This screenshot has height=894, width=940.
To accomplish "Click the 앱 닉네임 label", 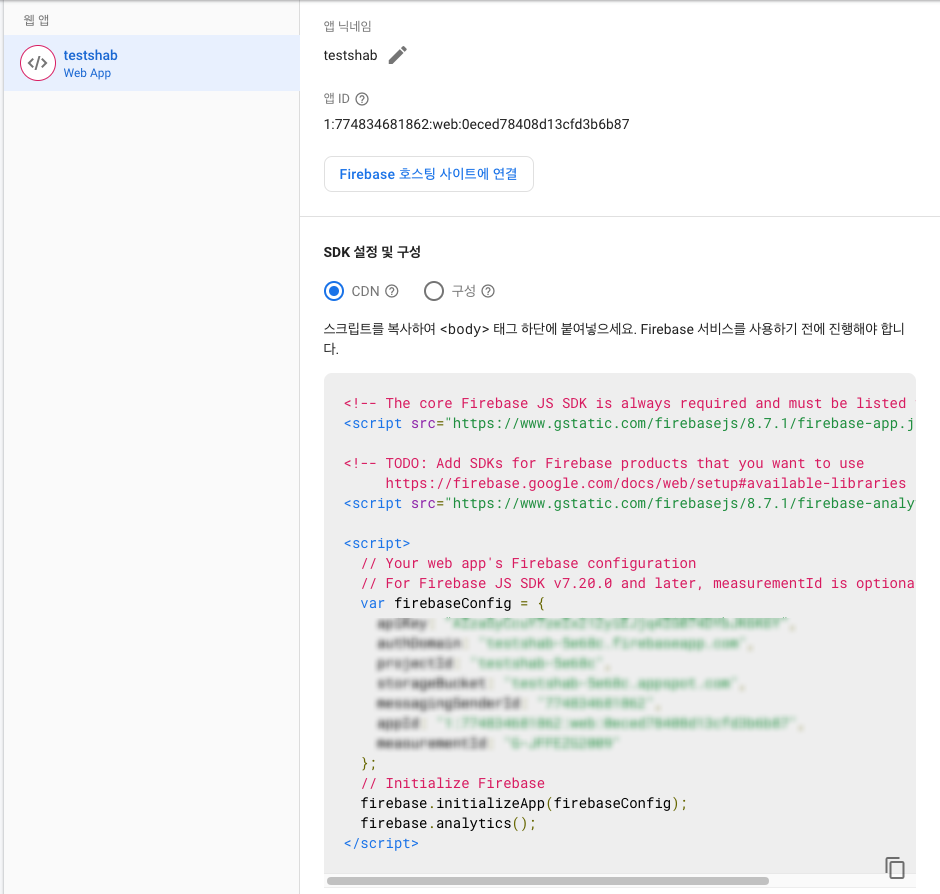I will click(x=348, y=26).
